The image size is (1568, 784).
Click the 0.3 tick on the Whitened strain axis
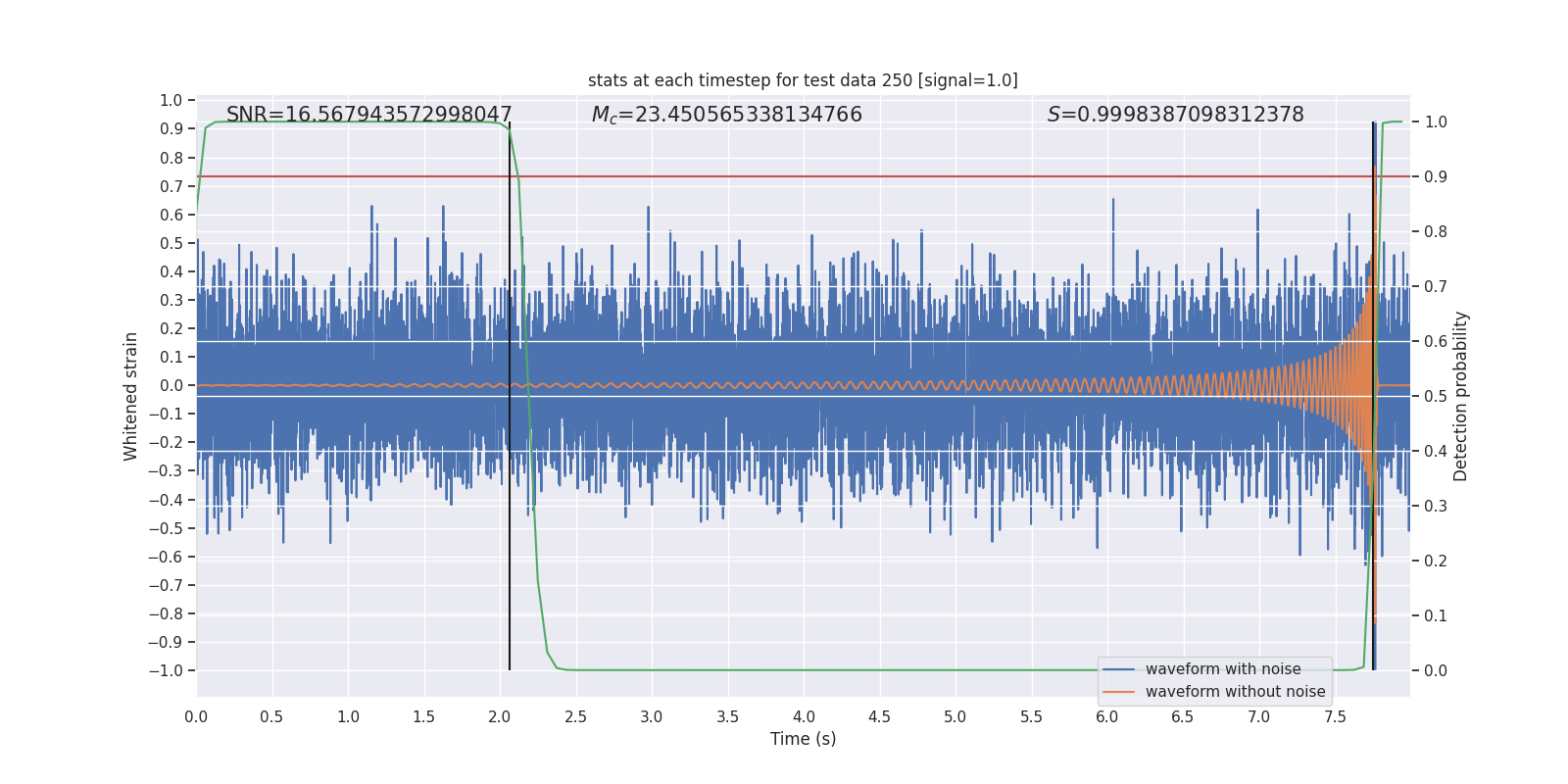171,300
